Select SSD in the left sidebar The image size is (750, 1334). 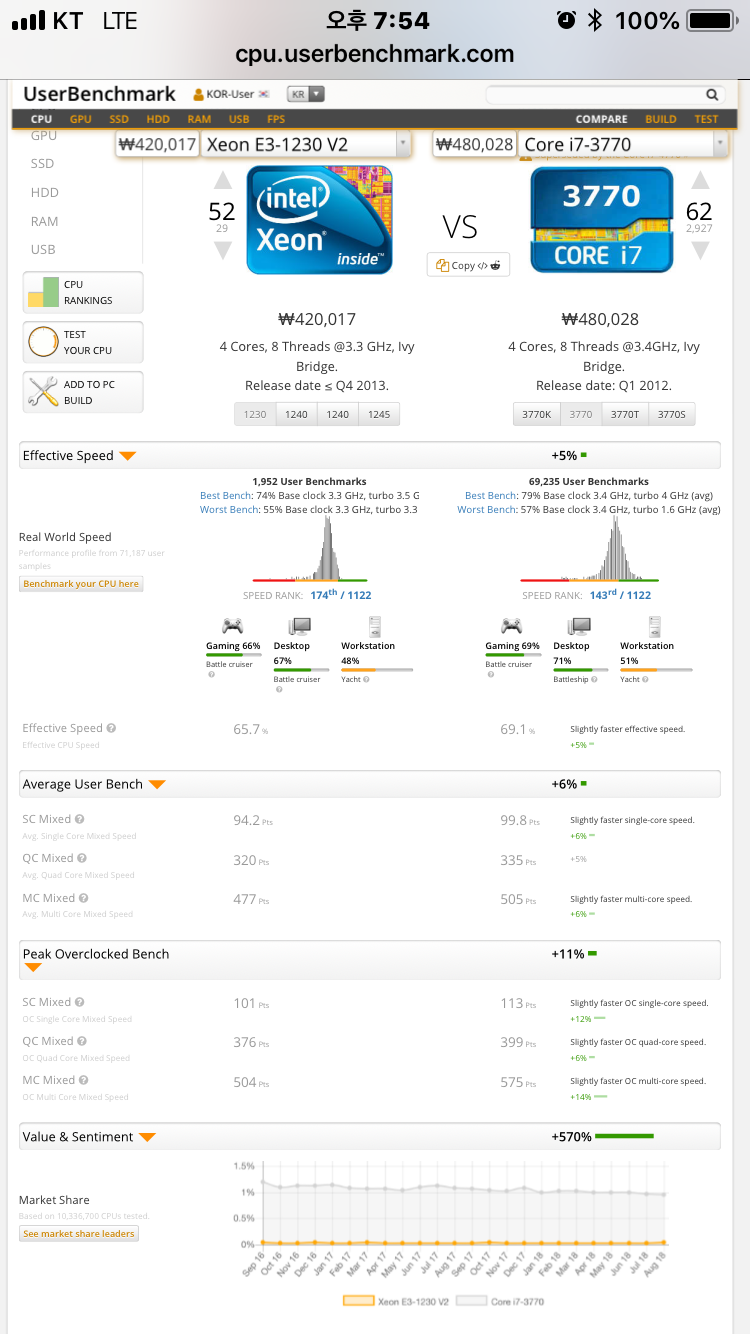pos(42,163)
